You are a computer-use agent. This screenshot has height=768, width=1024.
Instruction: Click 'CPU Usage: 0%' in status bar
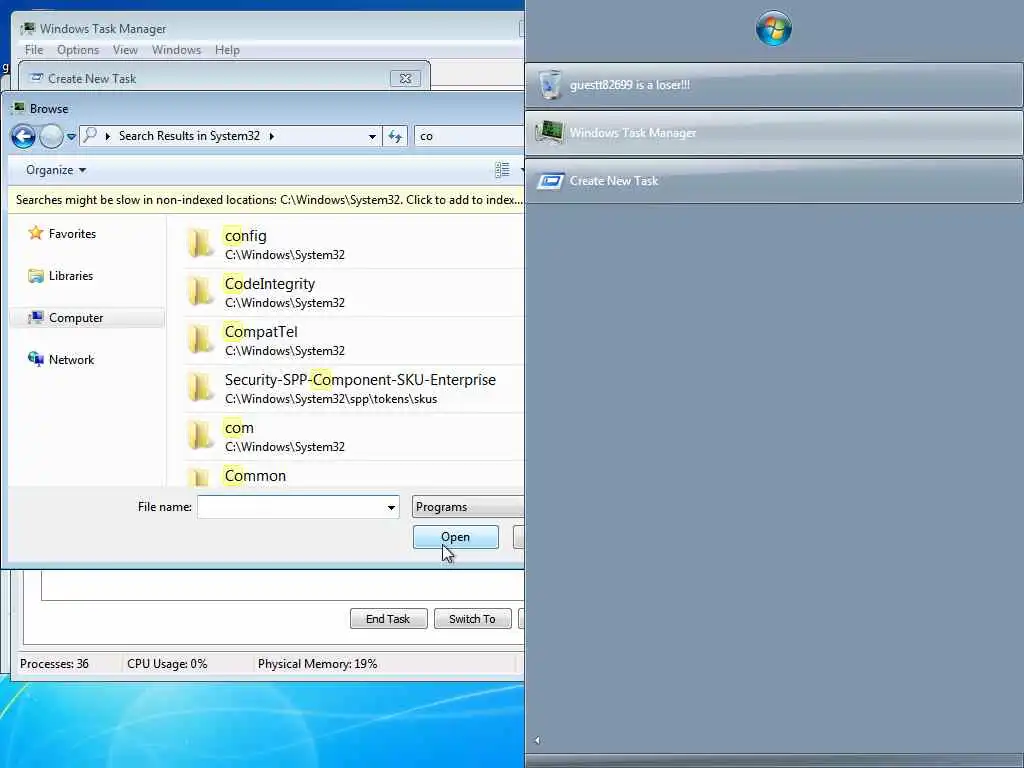coord(167,664)
